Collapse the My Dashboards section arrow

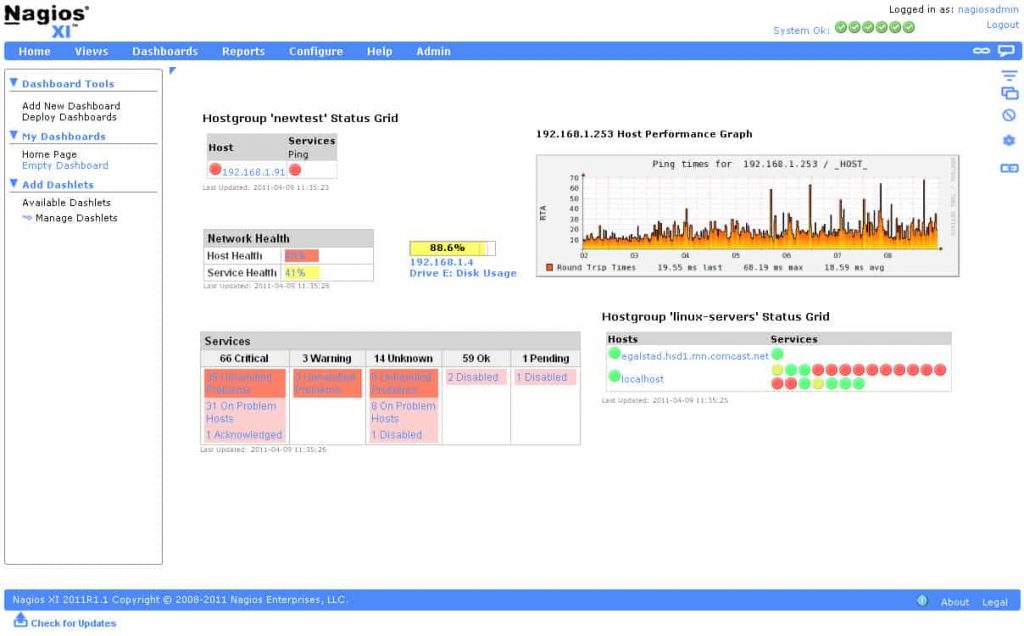coord(14,135)
